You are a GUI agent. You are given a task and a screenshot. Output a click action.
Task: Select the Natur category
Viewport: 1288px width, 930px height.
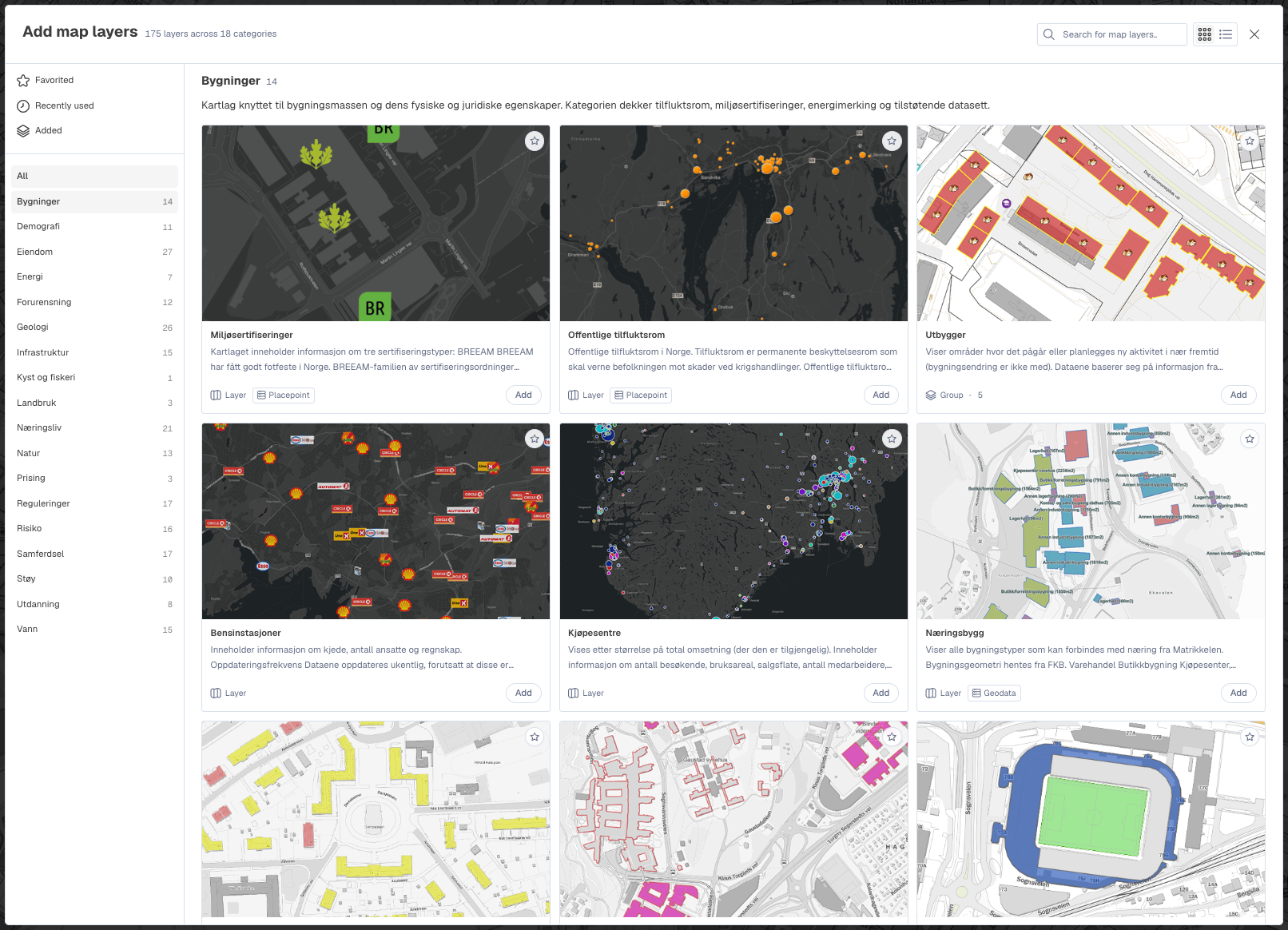coord(94,453)
